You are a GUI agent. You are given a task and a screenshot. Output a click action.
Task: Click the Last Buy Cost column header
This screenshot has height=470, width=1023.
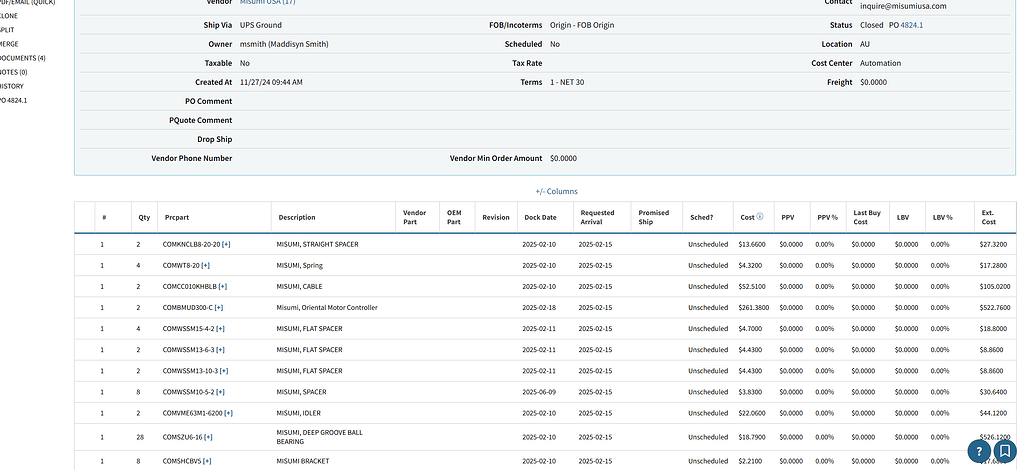[867, 217]
